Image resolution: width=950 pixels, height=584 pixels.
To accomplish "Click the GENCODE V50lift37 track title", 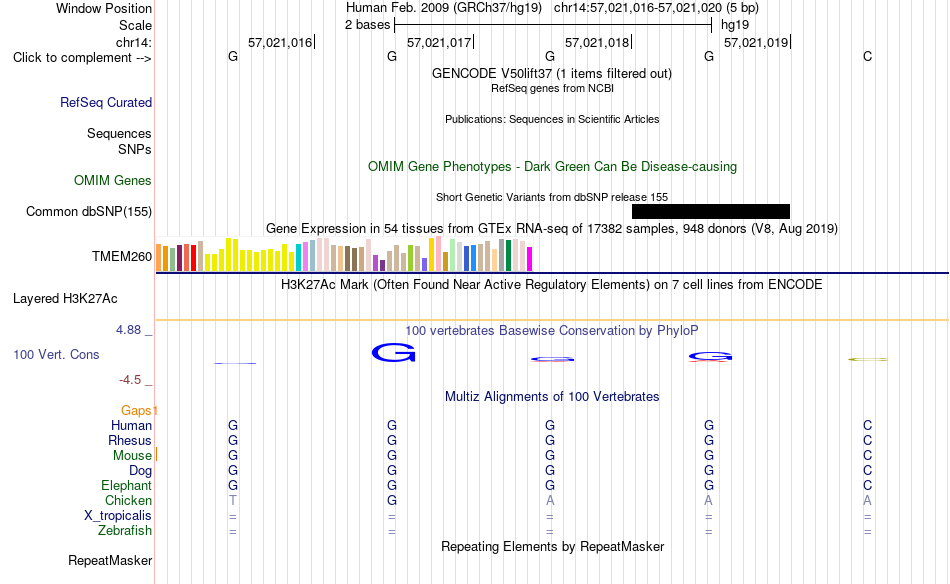I will point(552,73).
